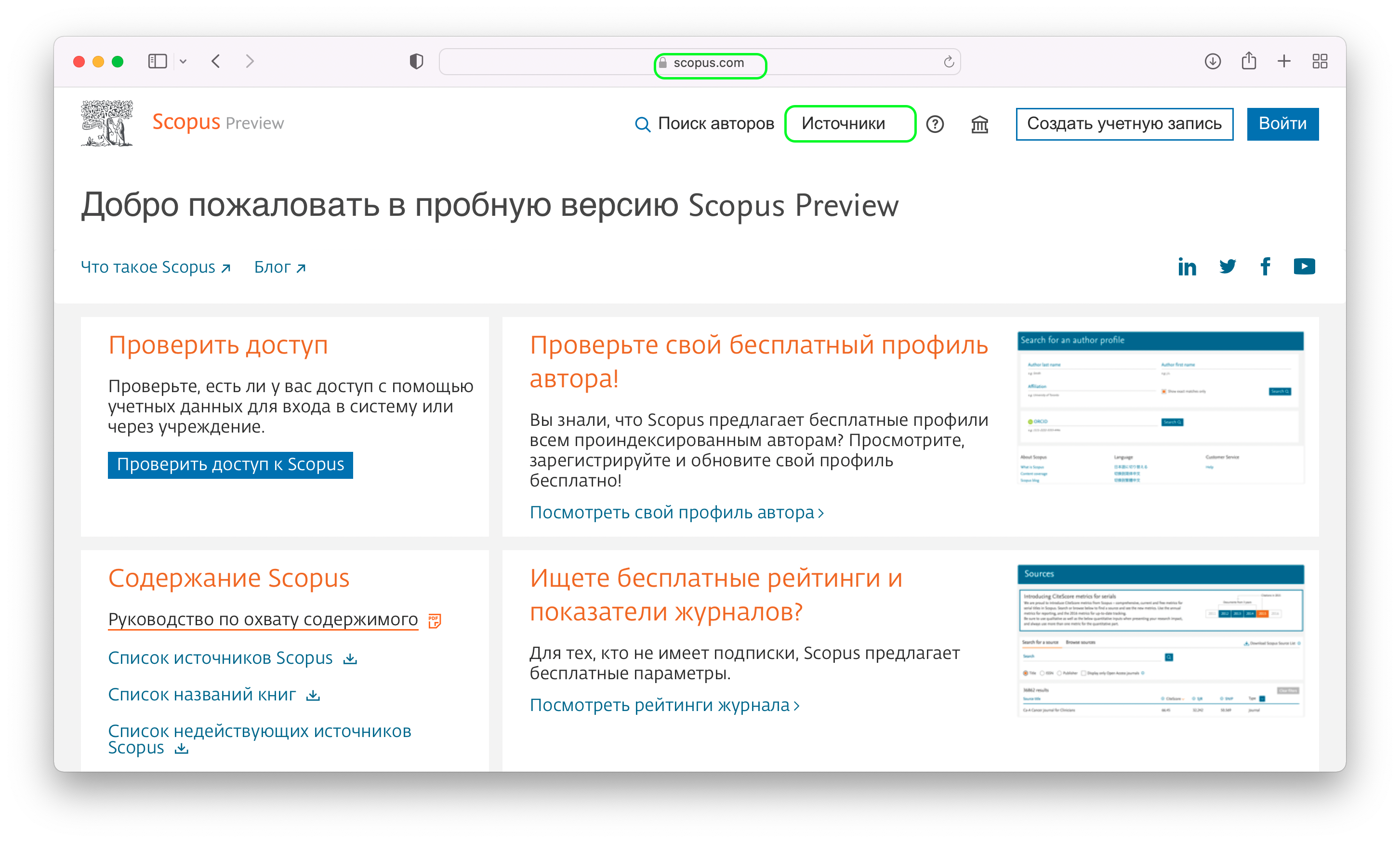Open the Что такое Scopus link

click(156, 267)
